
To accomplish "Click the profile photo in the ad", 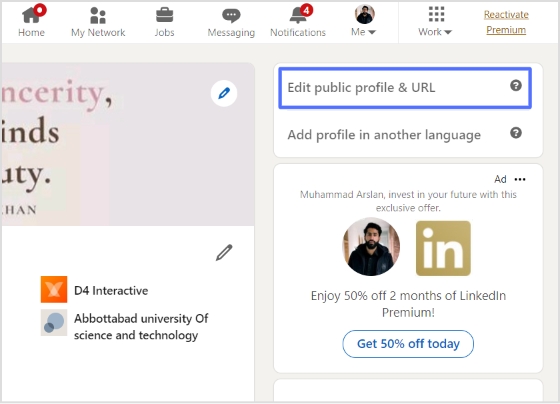I will coord(371,247).
